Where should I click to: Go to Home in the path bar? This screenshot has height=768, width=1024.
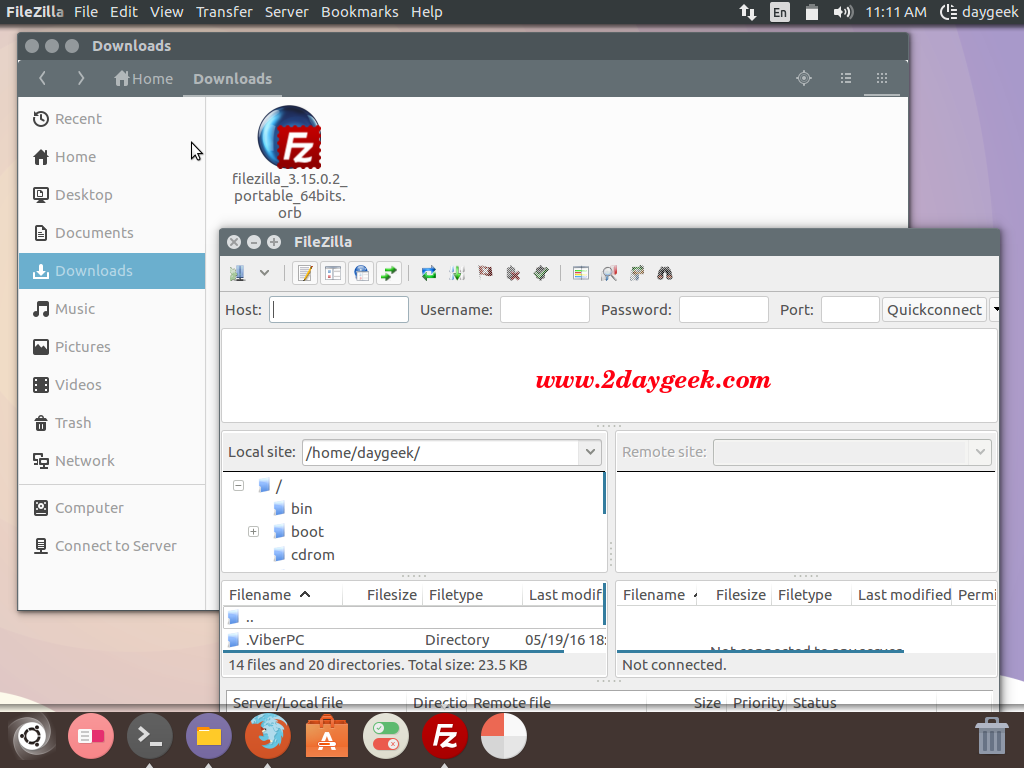[144, 79]
